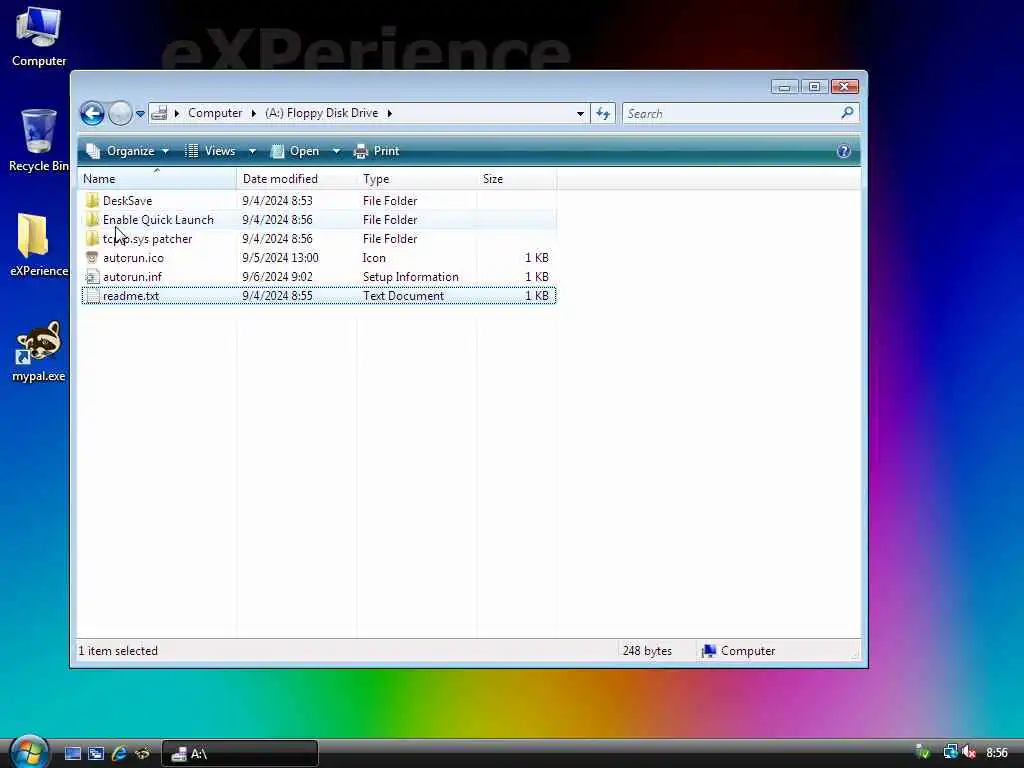Sort by the Name column header
The image size is (1024, 768).
pos(157,179)
